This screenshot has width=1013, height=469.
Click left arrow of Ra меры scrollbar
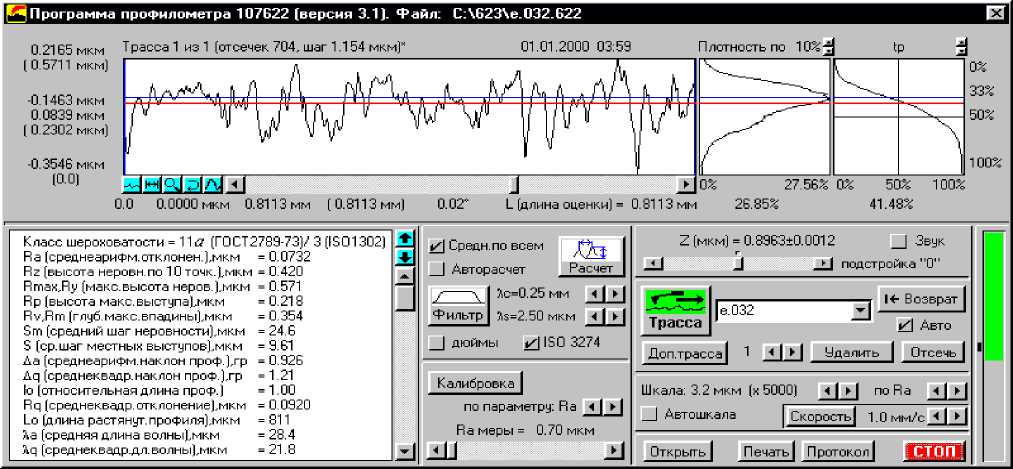[x=436, y=450]
